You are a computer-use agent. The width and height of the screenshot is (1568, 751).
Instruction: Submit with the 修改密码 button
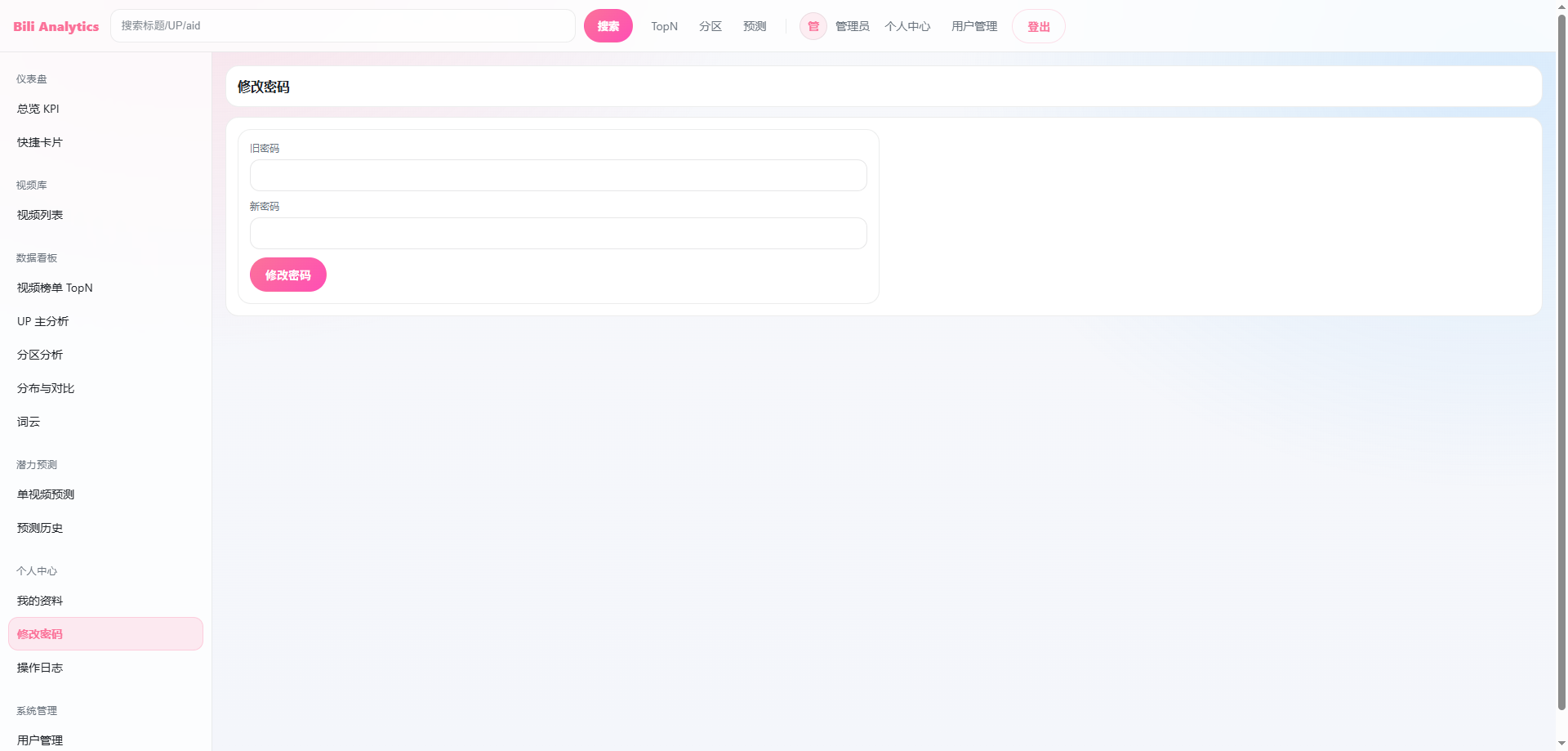[287, 275]
